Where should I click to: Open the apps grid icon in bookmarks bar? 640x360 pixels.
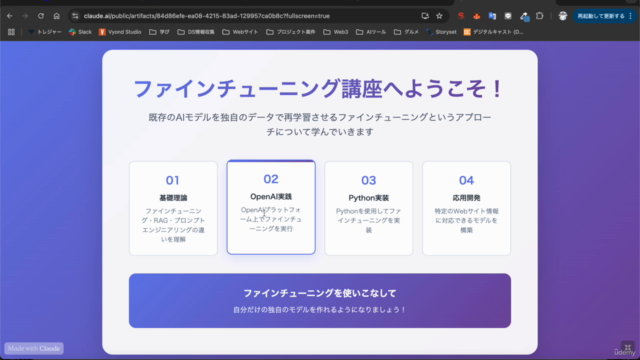click(11, 32)
